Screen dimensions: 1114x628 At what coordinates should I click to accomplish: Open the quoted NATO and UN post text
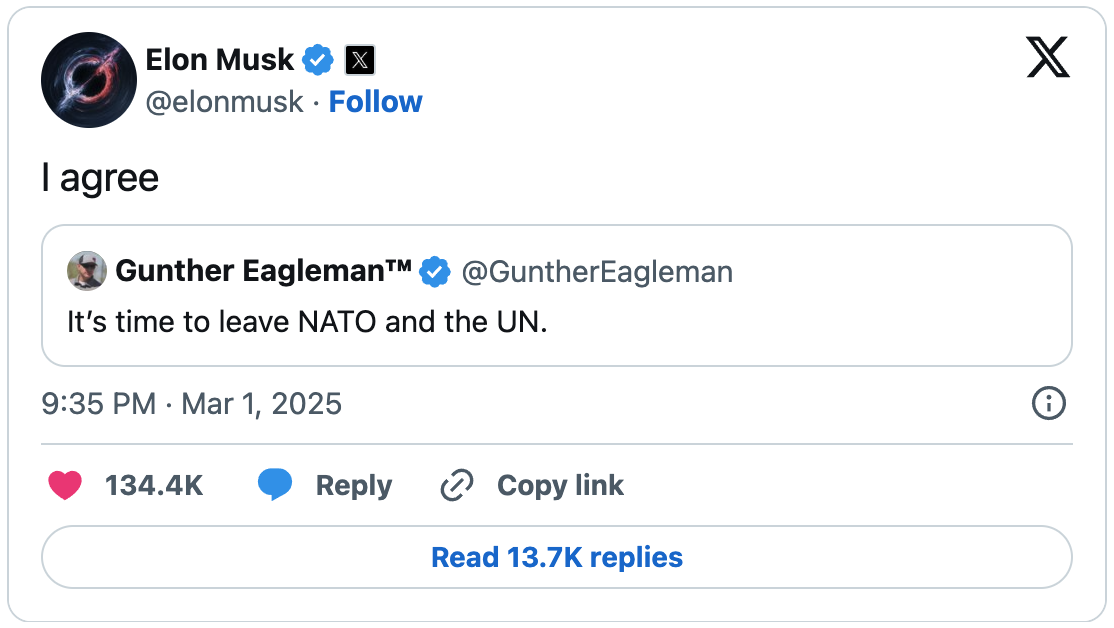coord(307,323)
